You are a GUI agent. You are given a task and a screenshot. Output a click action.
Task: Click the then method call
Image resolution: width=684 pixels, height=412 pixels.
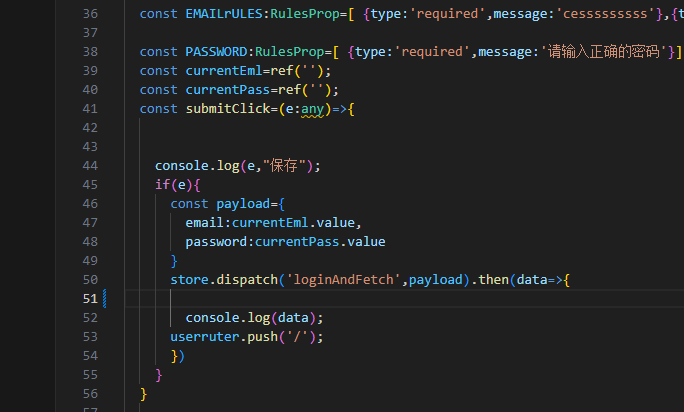(493, 279)
